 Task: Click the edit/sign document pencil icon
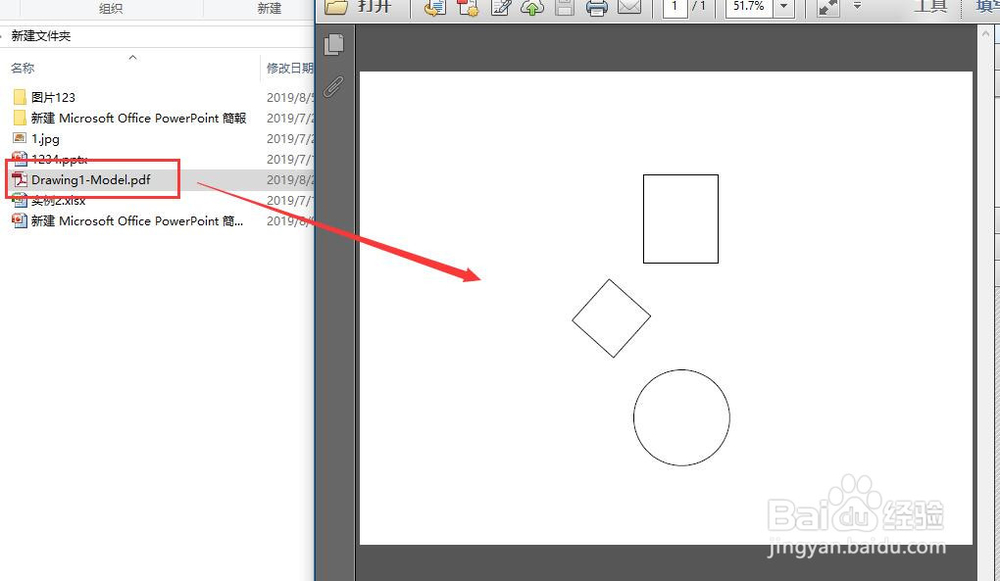click(x=501, y=7)
